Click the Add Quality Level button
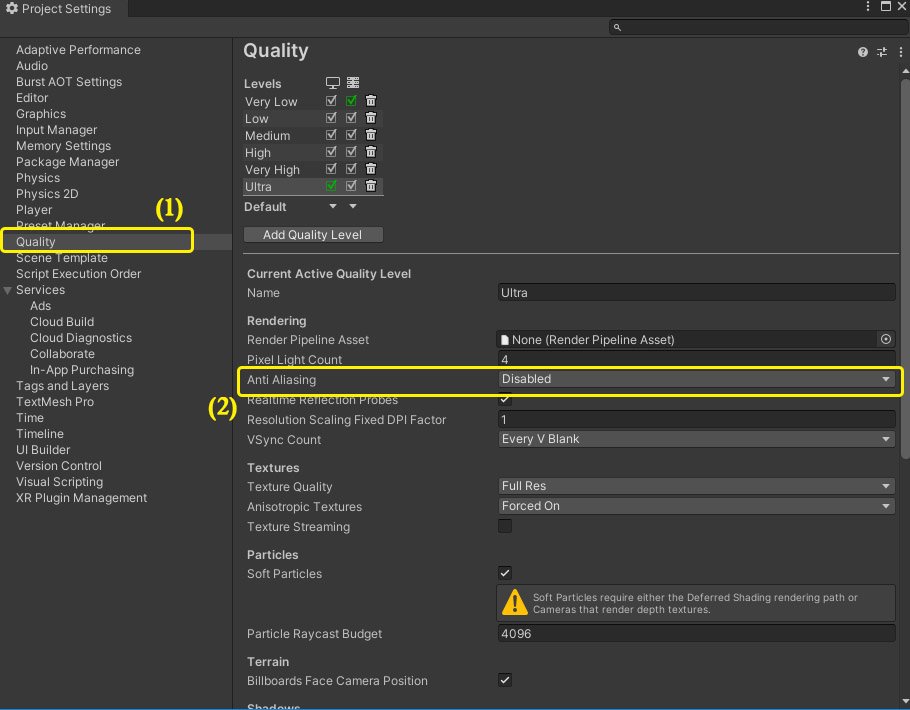The width and height of the screenshot is (910, 710). 313,235
